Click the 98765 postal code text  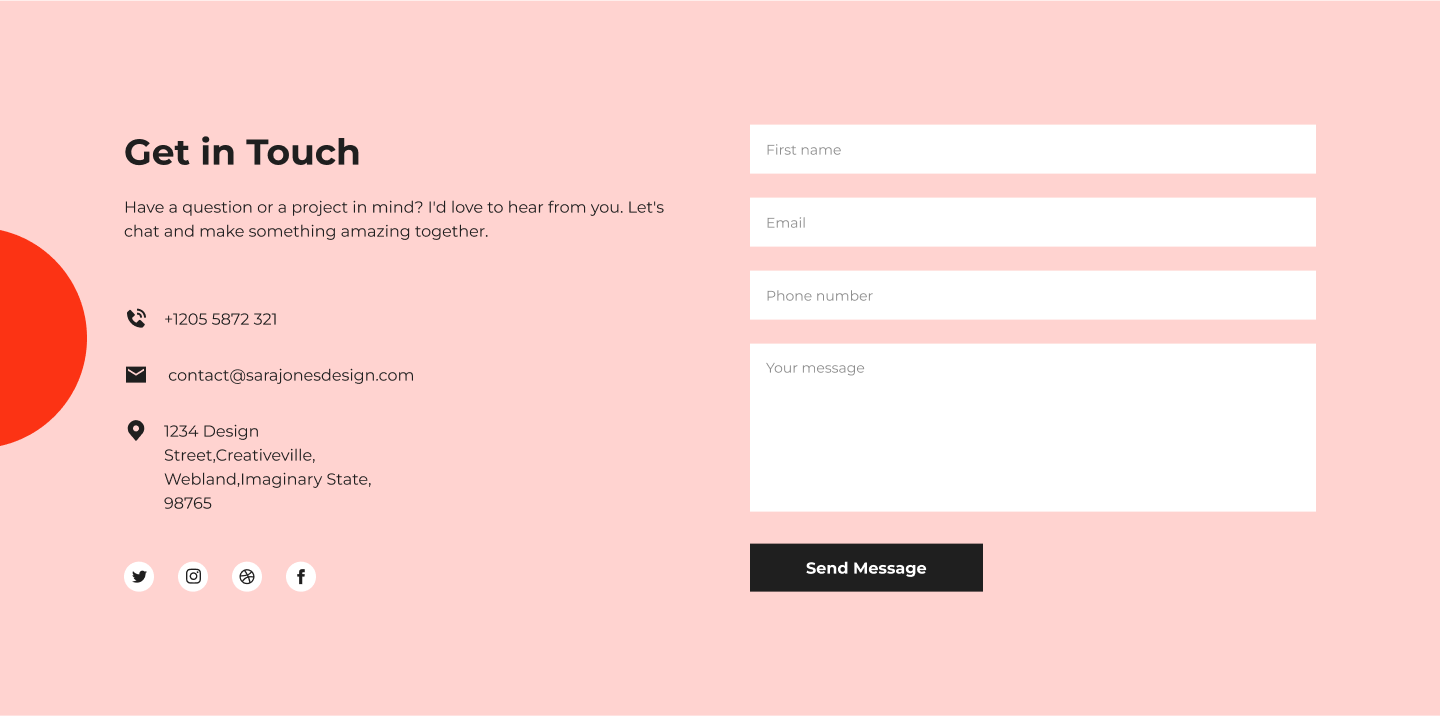coord(188,504)
